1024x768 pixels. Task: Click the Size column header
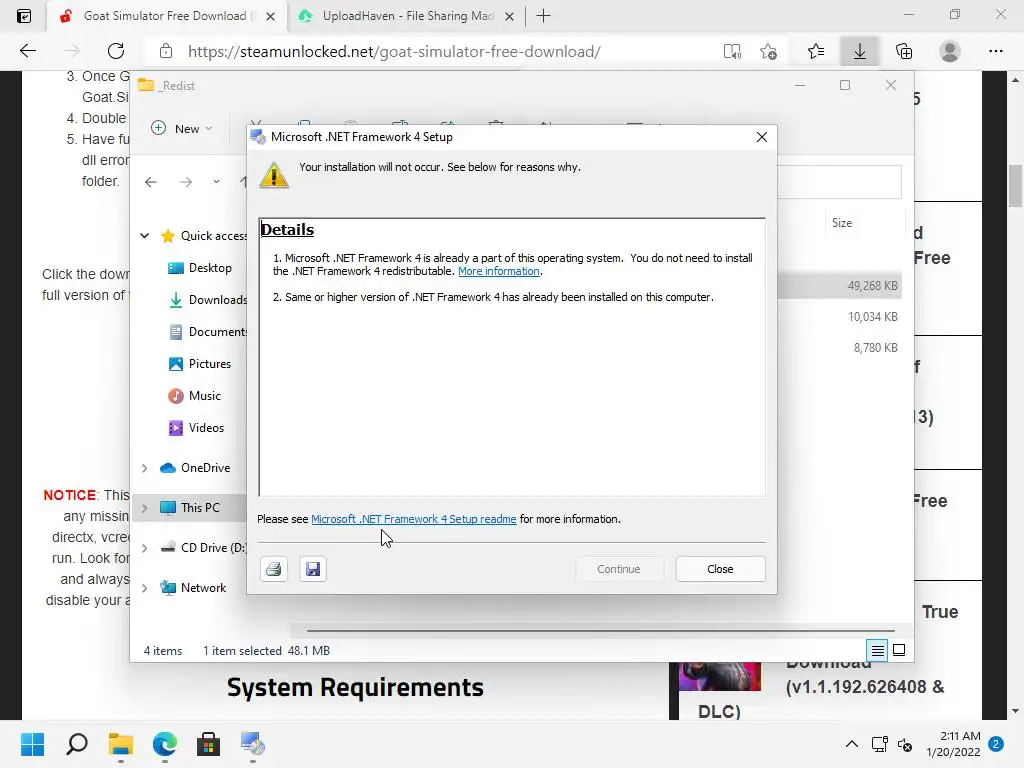pyautogui.click(x=842, y=223)
